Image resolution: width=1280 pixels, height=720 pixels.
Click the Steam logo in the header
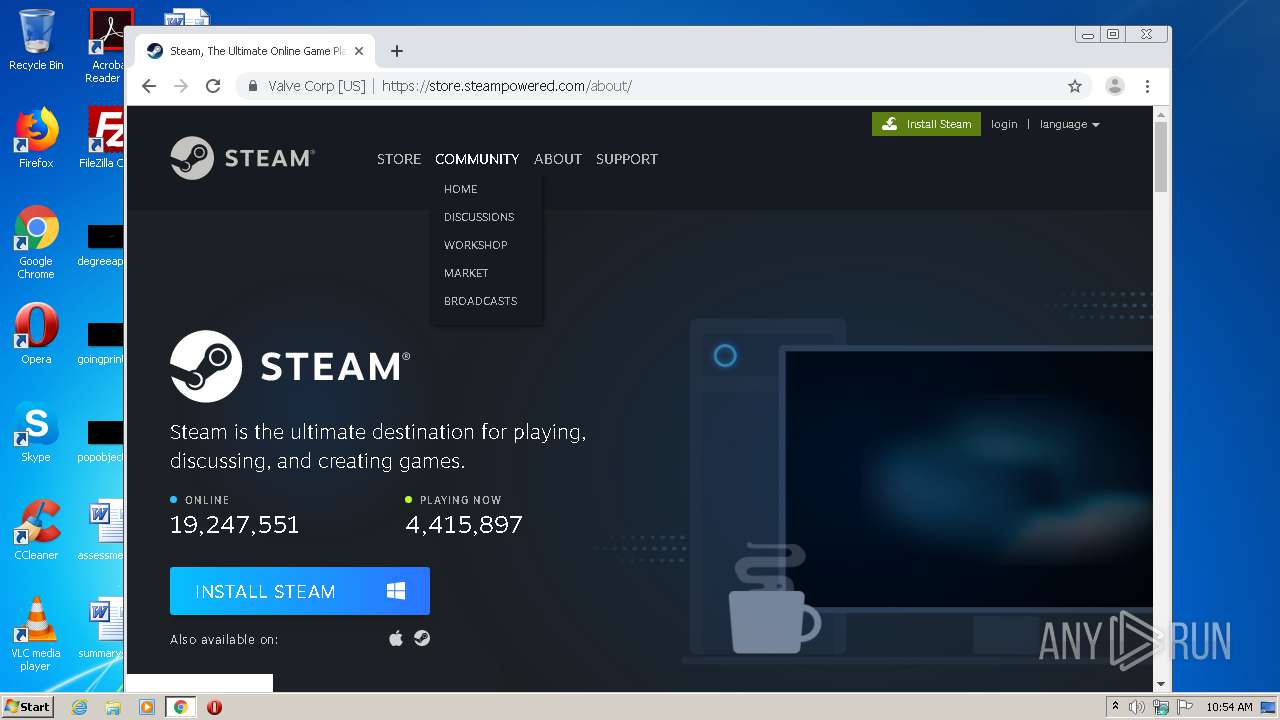pos(243,158)
